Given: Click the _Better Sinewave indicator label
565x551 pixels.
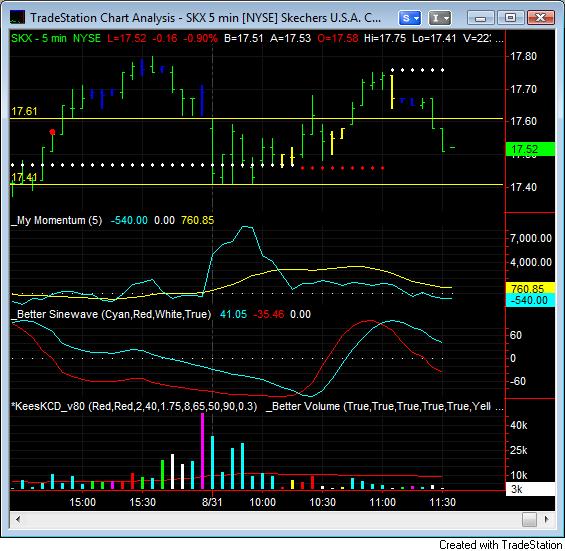Looking at the screenshot, I should (x=111, y=314).
